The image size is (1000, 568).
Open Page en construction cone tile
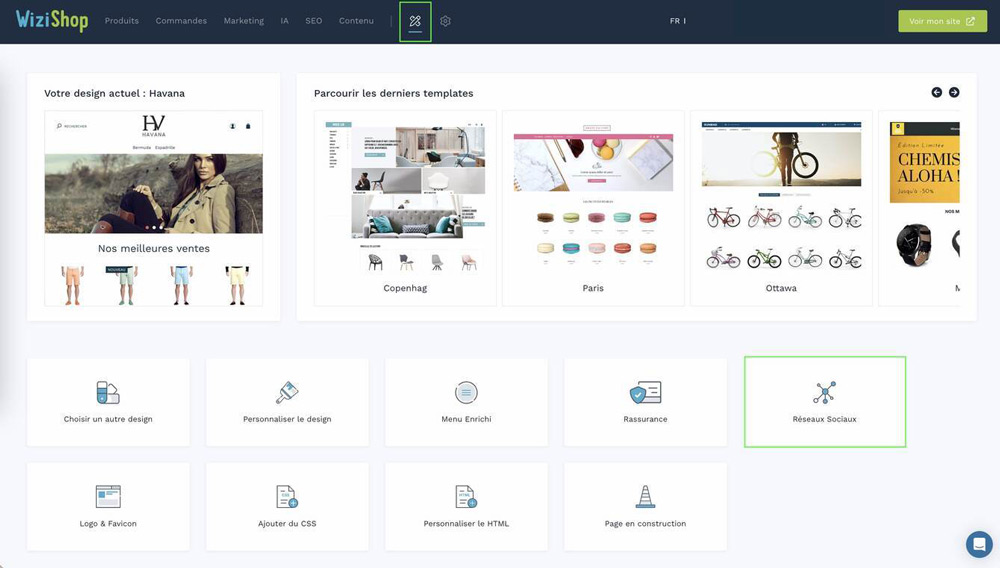coord(645,507)
